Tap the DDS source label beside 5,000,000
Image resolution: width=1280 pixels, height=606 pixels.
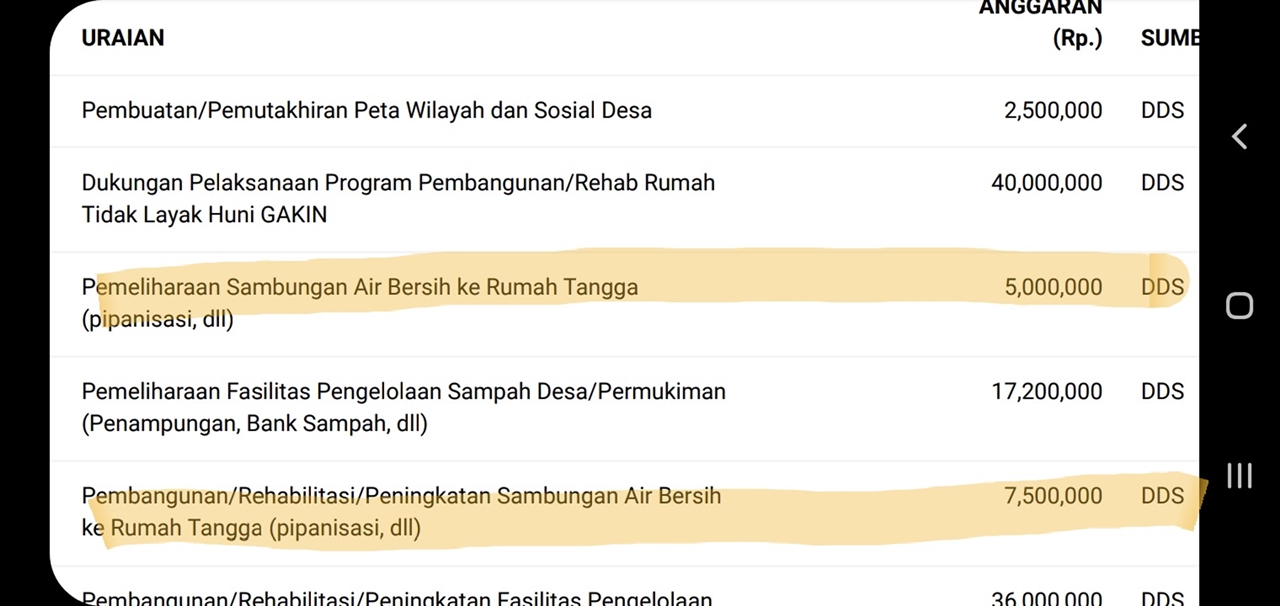[x=1162, y=287]
